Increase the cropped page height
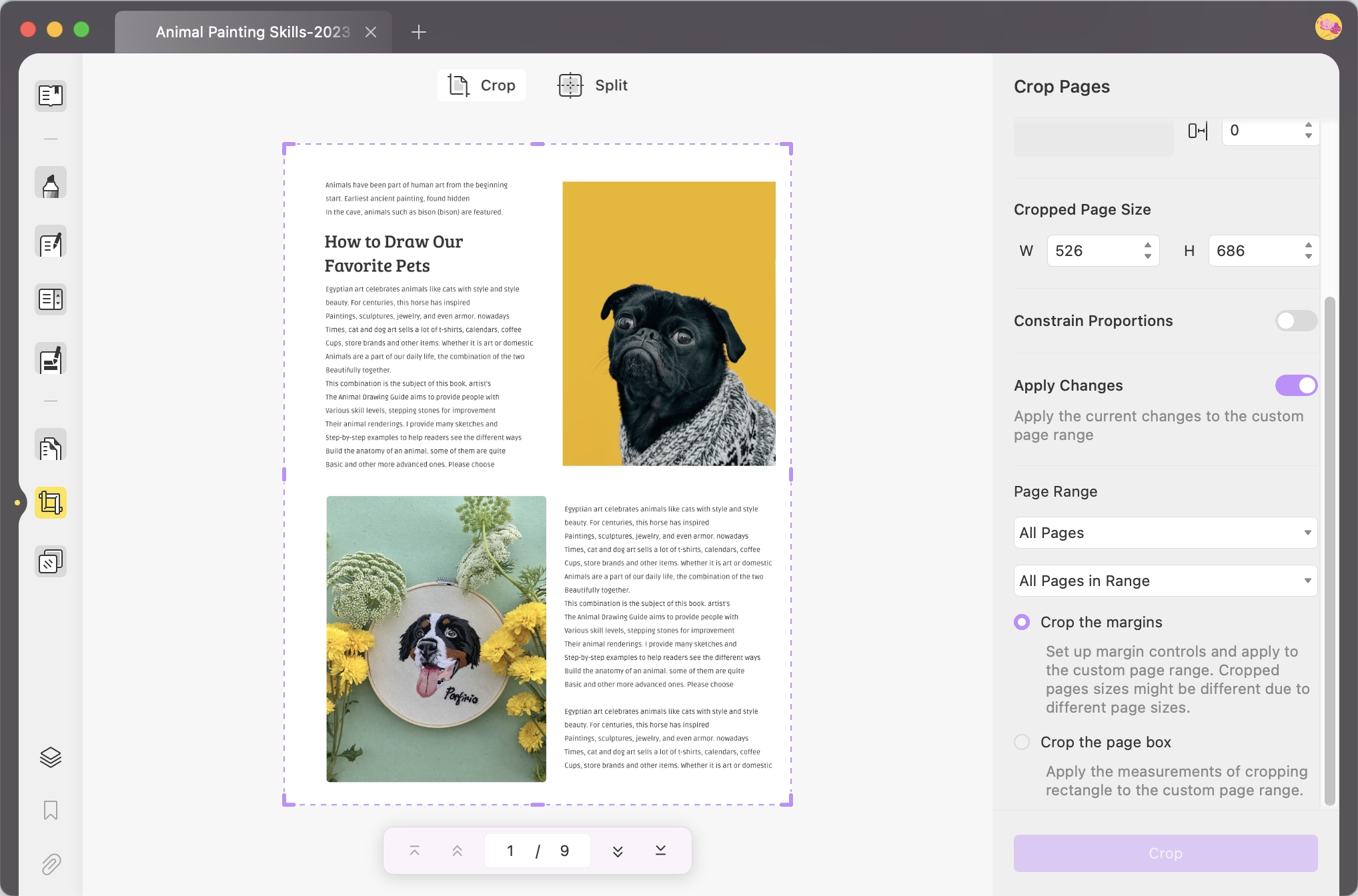Image resolution: width=1358 pixels, height=896 pixels. point(1309,245)
